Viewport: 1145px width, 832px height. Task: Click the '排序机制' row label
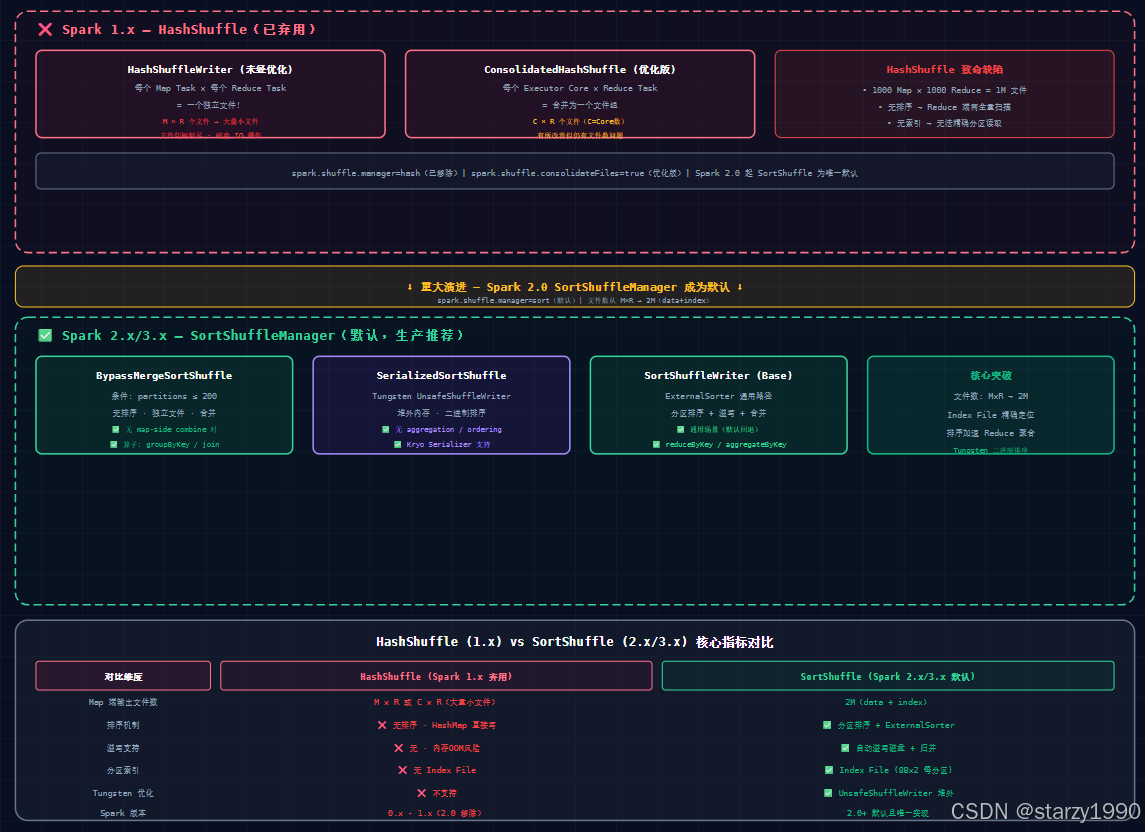[x=123, y=725]
